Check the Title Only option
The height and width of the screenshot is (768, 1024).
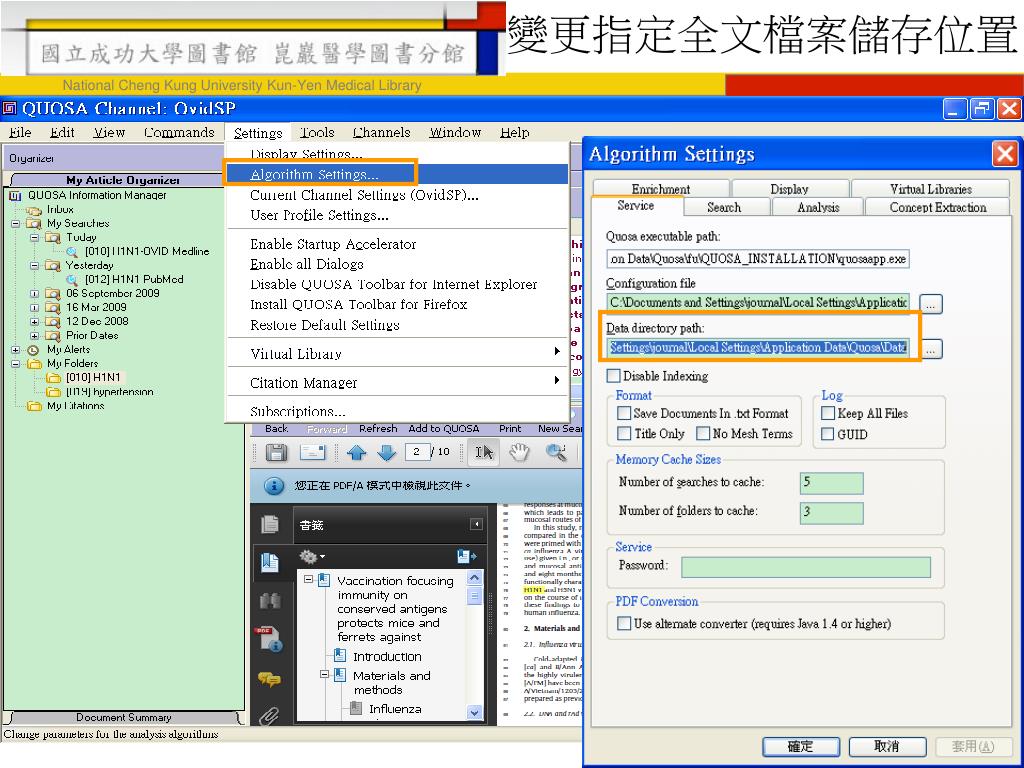coord(624,434)
